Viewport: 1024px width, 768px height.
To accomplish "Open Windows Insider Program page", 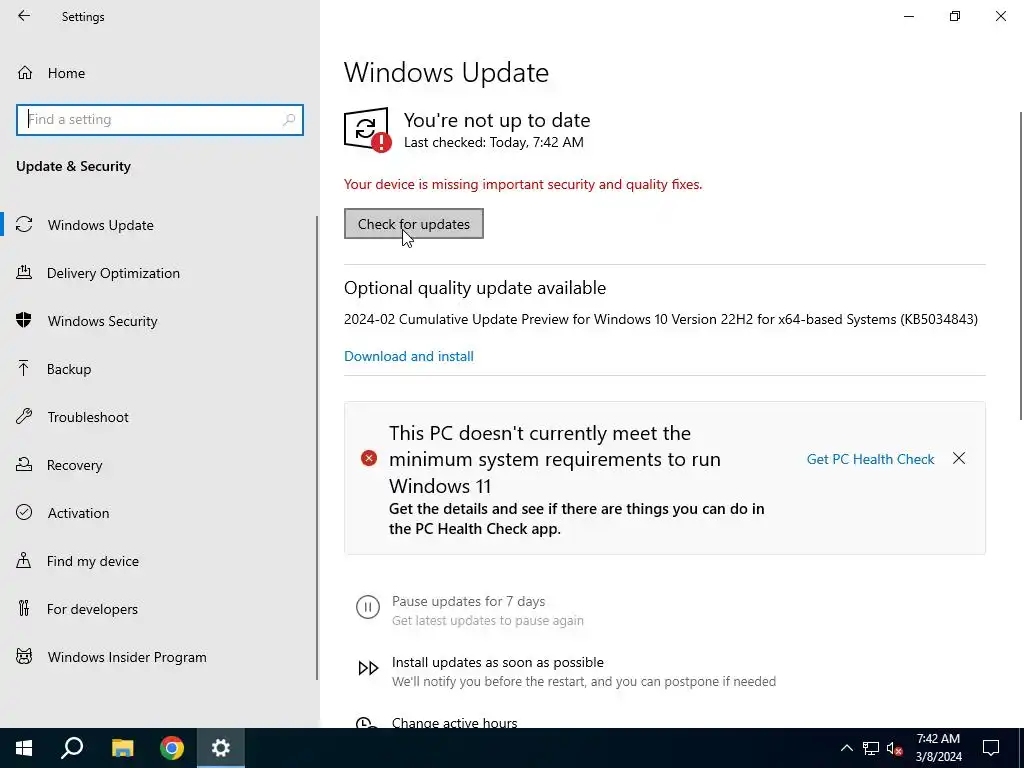I will point(158,657).
